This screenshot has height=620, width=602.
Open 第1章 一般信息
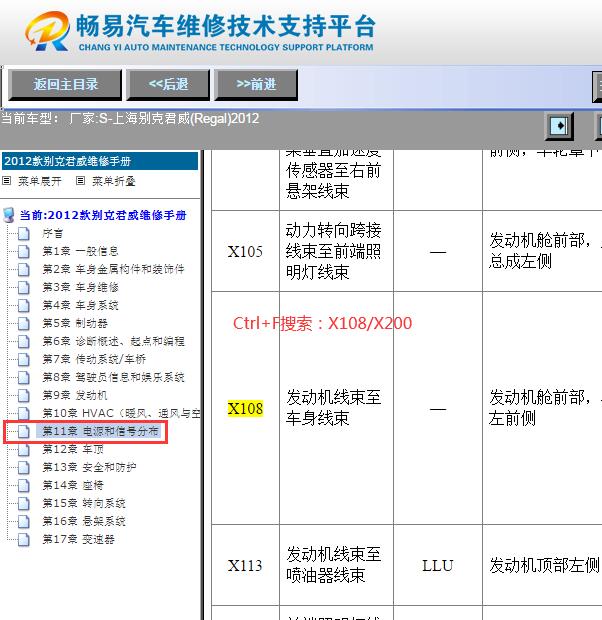point(80,251)
